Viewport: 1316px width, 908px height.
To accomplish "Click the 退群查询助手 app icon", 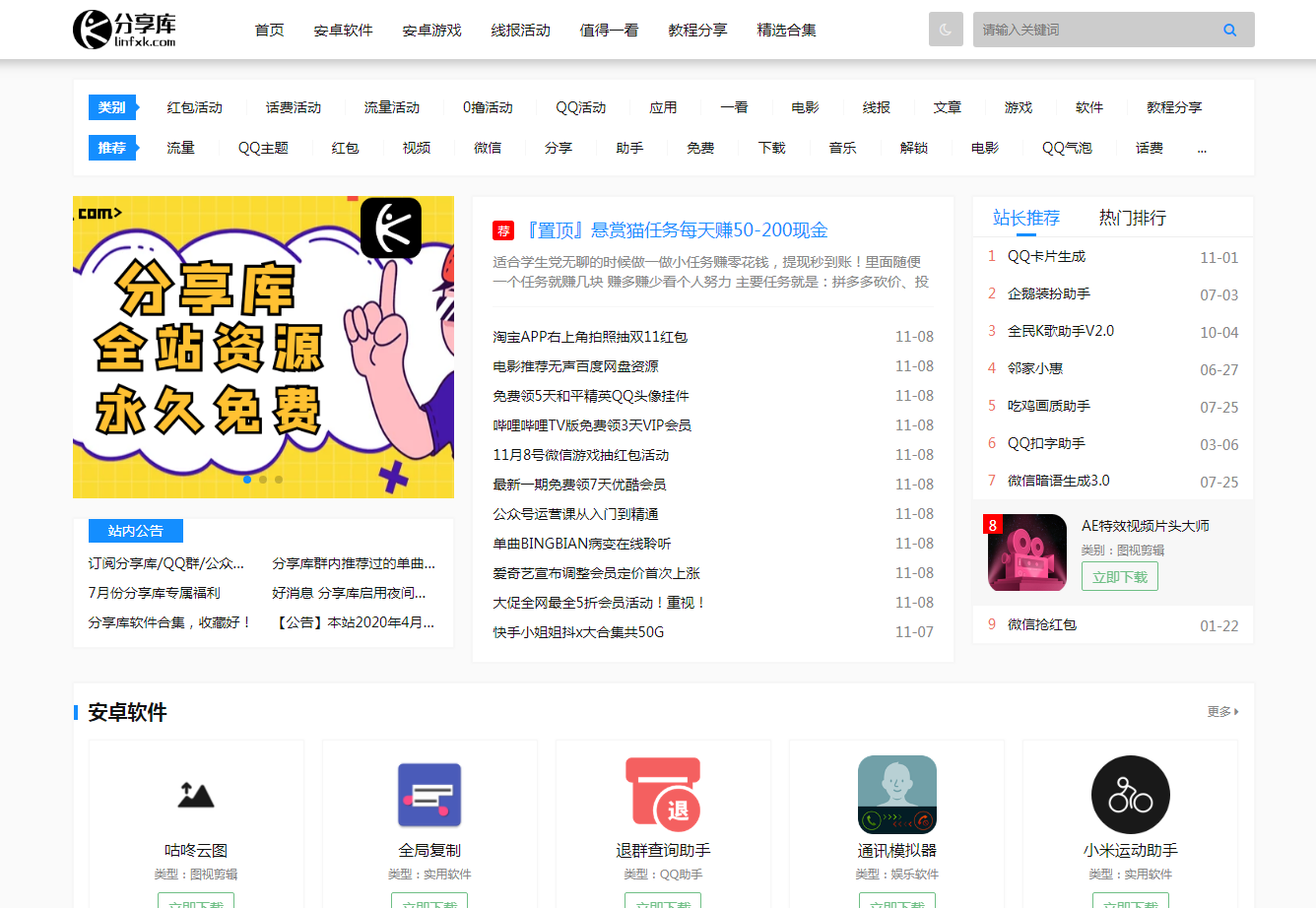I will click(663, 795).
